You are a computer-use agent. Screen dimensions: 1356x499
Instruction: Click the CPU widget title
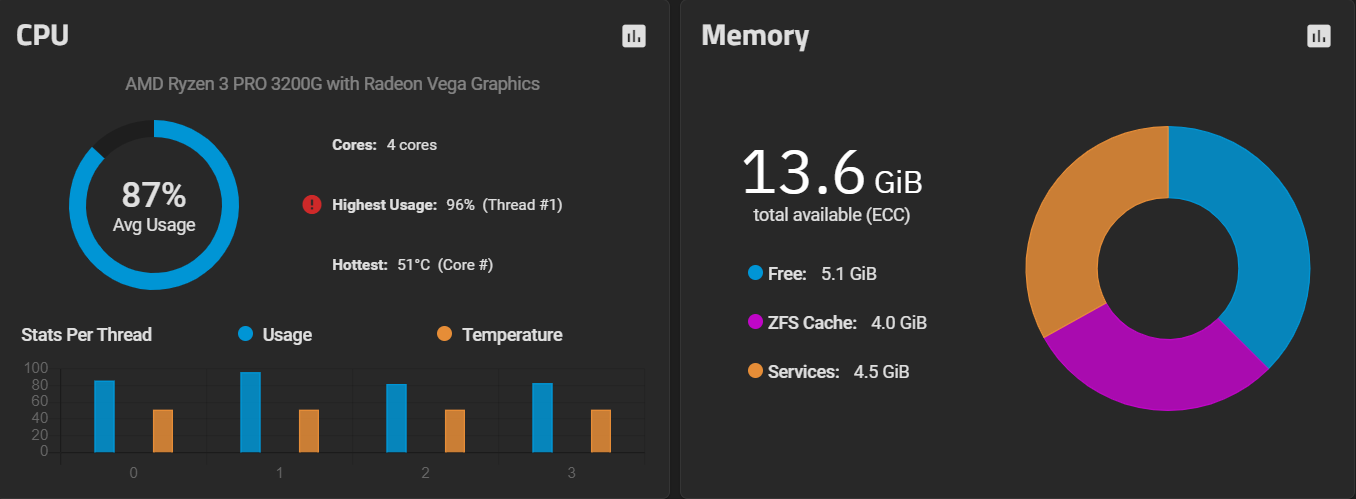pos(42,35)
